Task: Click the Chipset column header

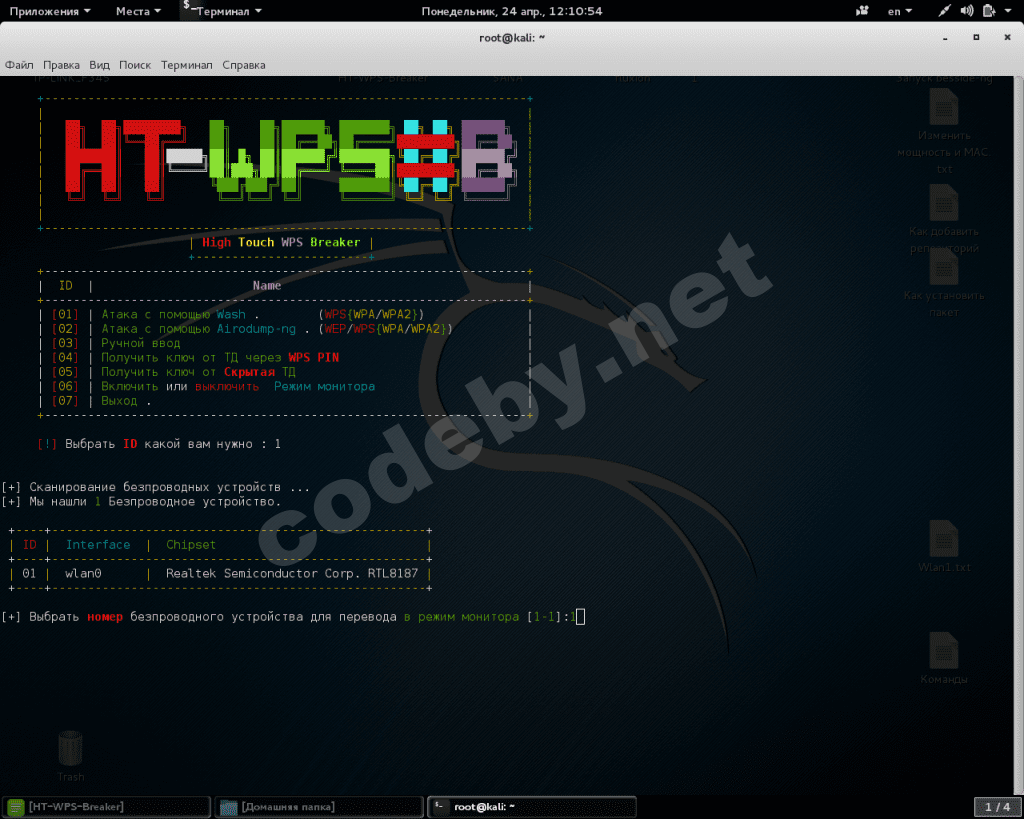Action: [x=191, y=545]
